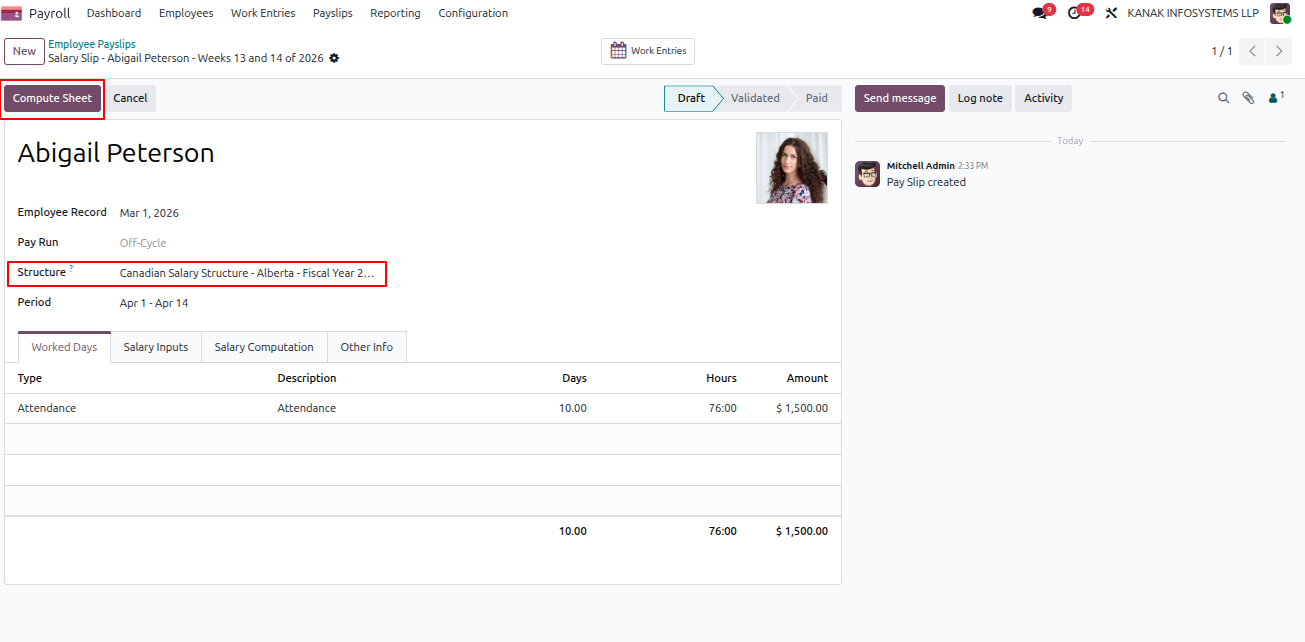
Task: Switch to the Salary Computation tab
Action: [264, 347]
